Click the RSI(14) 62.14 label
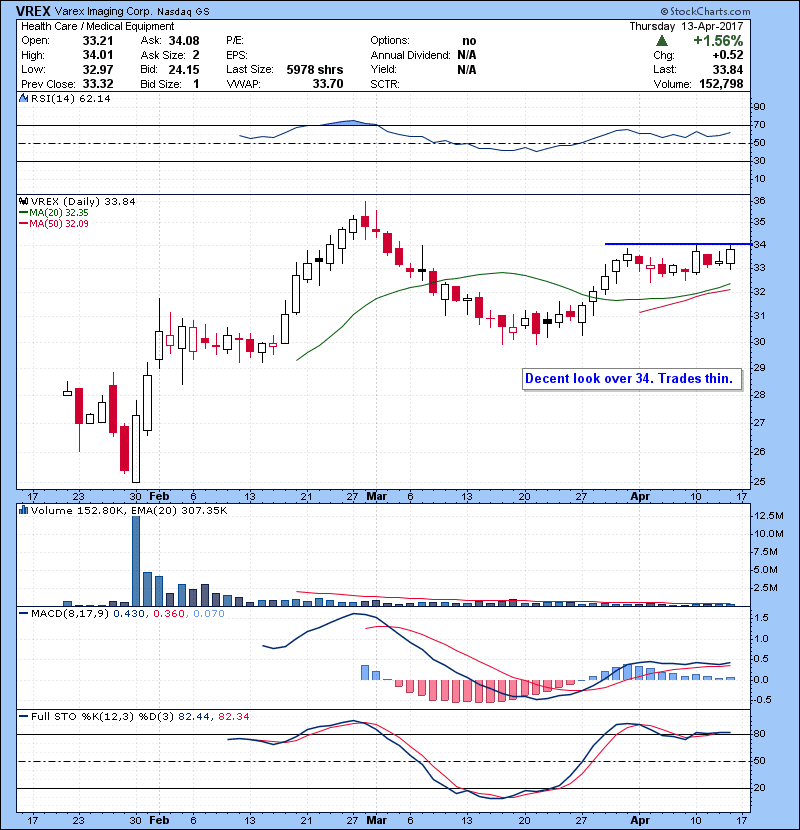This screenshot has width=800, height=830. coord(70,98)
